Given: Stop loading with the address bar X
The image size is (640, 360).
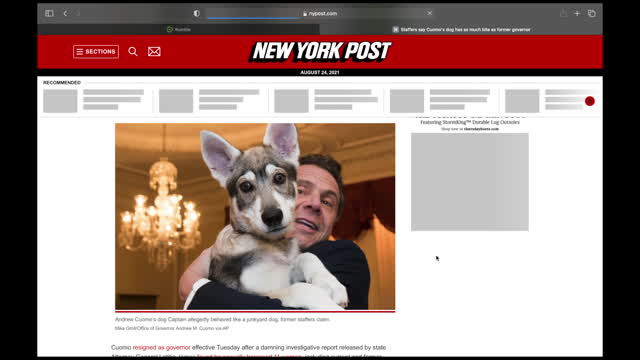Looking at the screenshot, I should 429,13.
